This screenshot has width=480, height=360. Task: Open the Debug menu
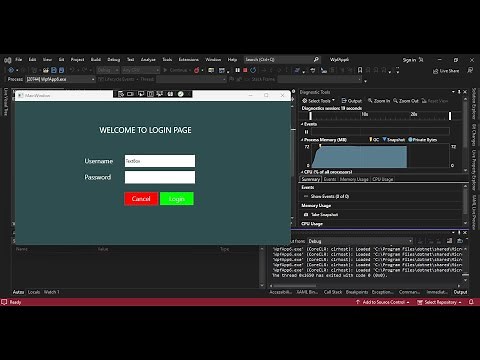(x=113, y=60)
